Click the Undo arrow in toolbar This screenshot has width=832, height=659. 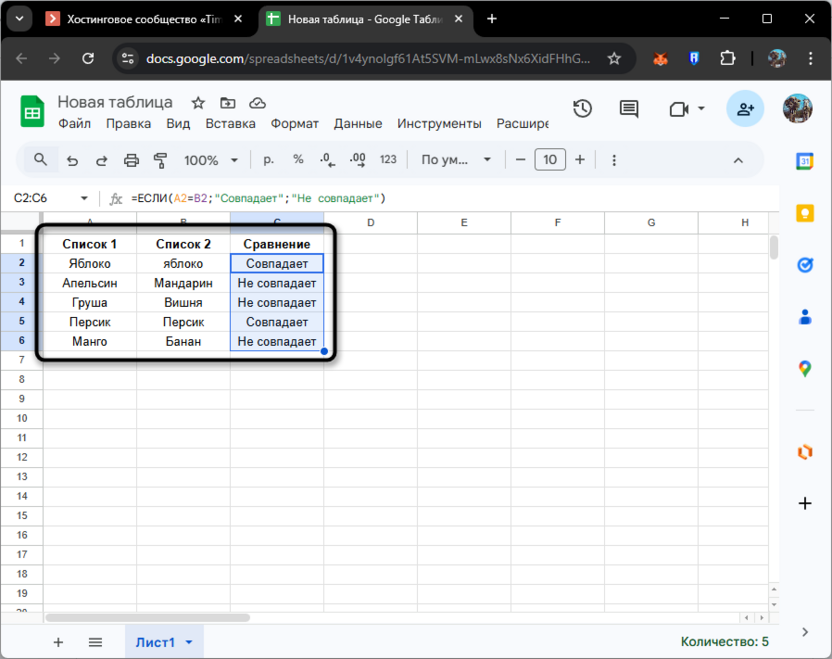click(x=72, y=160)
